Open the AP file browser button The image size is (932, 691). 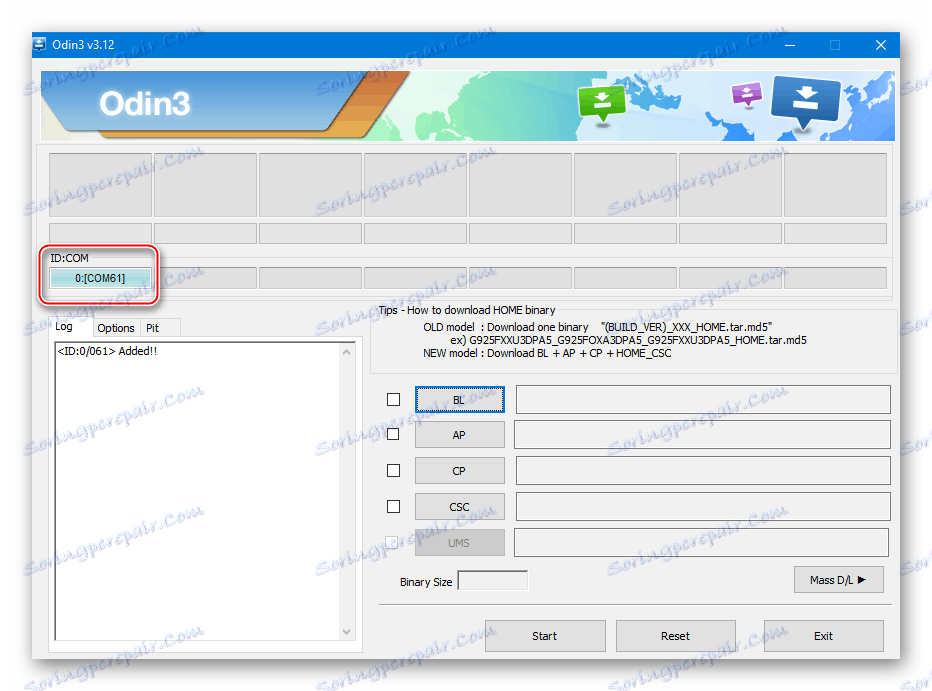click(x=459, y=435)
